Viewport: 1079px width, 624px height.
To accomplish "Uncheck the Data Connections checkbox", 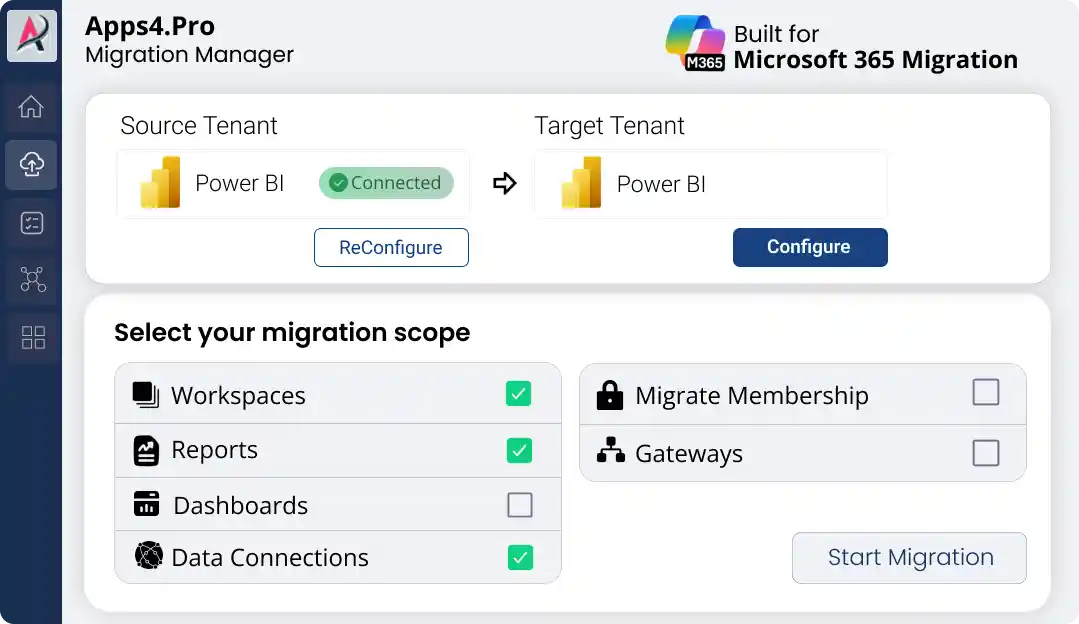I will (520, 557).
